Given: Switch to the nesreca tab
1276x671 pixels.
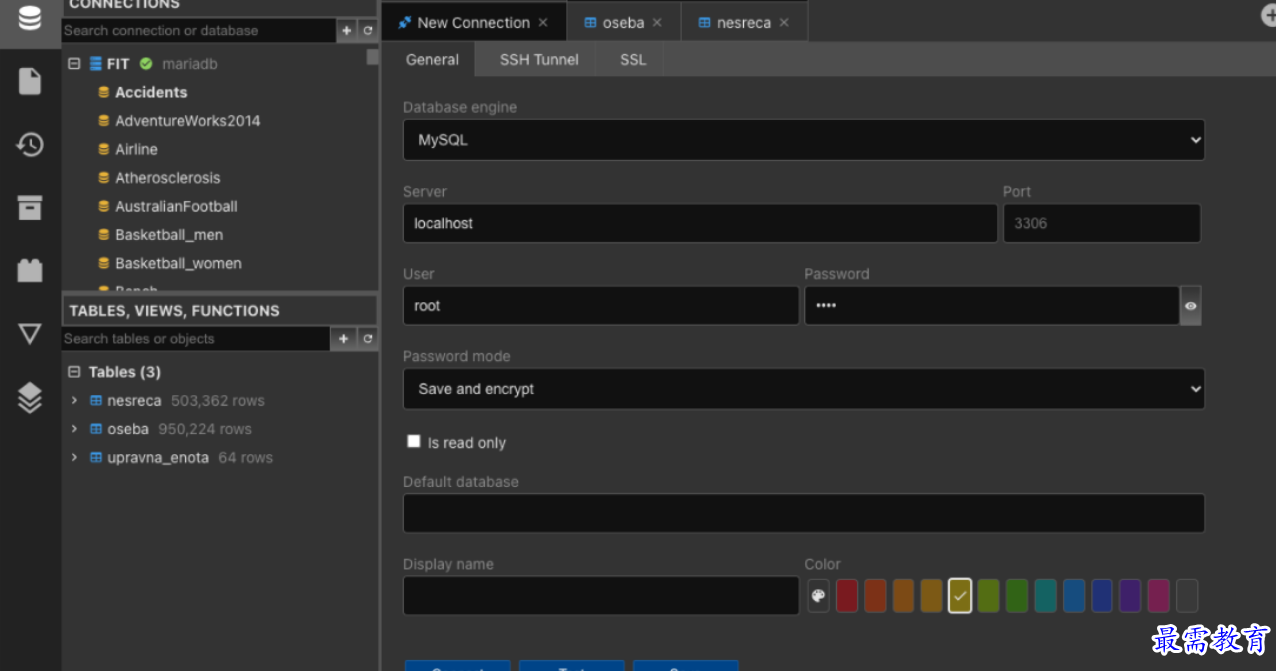Looking at the screenshot, I should coord(743,22).
